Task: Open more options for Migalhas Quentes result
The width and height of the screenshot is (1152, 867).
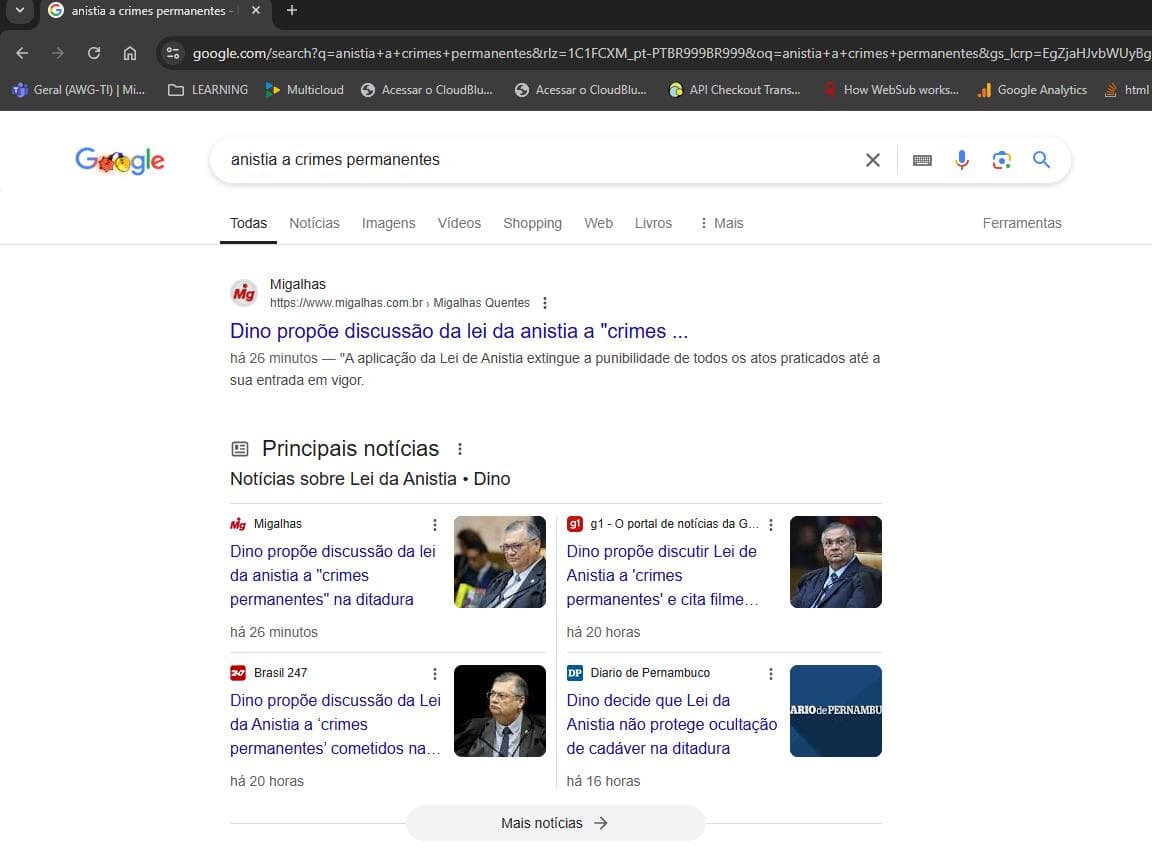Action: [544, 303]
